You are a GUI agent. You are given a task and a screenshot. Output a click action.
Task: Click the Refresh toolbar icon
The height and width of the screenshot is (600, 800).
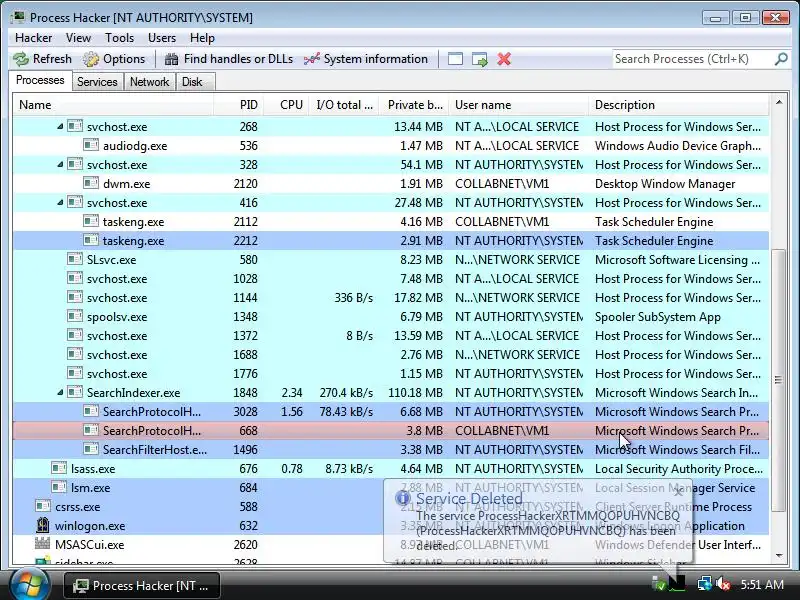(x=21, y=59)
